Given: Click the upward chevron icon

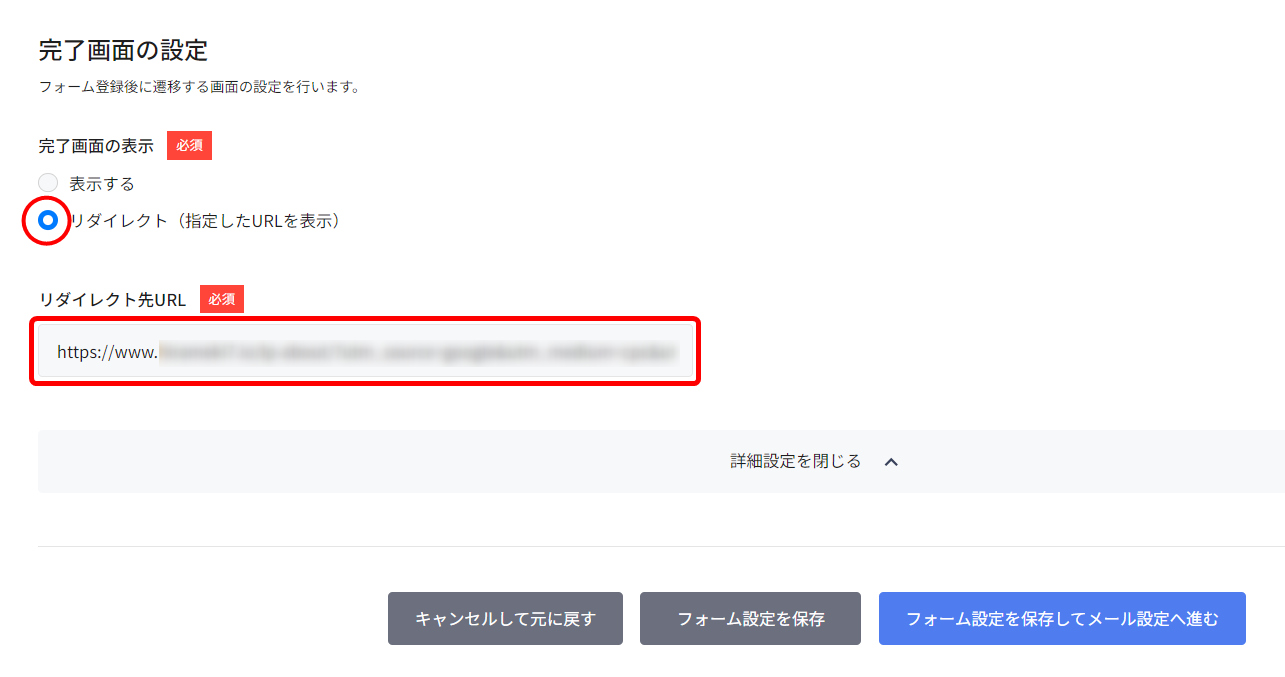Looking at the screenshot, I should 892,462.
